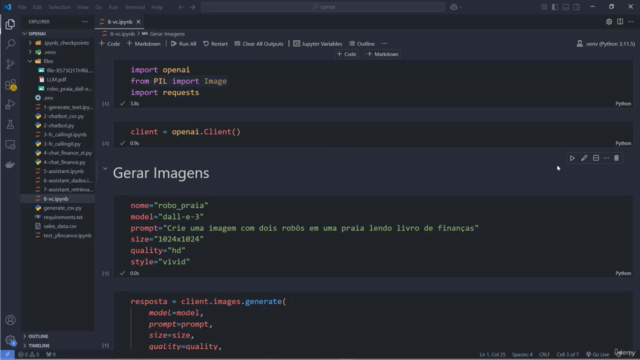640x360 pixels.
Task: Open the Edit menu
Action: tap(37, 7)
